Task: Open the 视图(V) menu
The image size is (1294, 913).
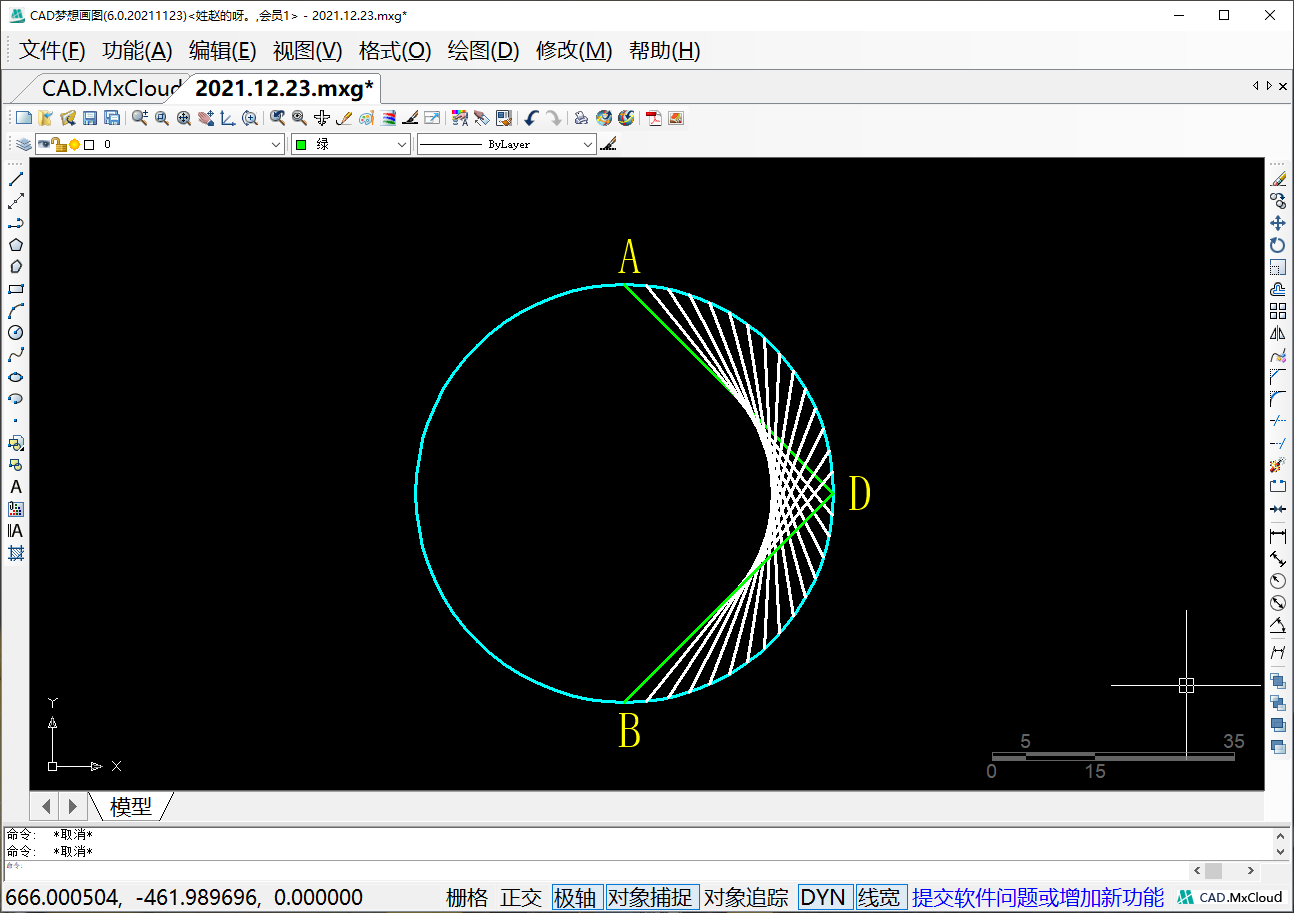Action: (308, 51)
